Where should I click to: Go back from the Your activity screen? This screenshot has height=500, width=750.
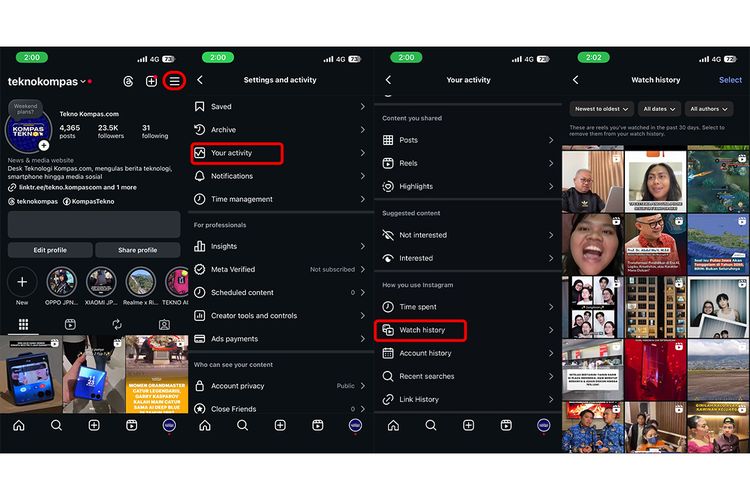tap(388, 80)
